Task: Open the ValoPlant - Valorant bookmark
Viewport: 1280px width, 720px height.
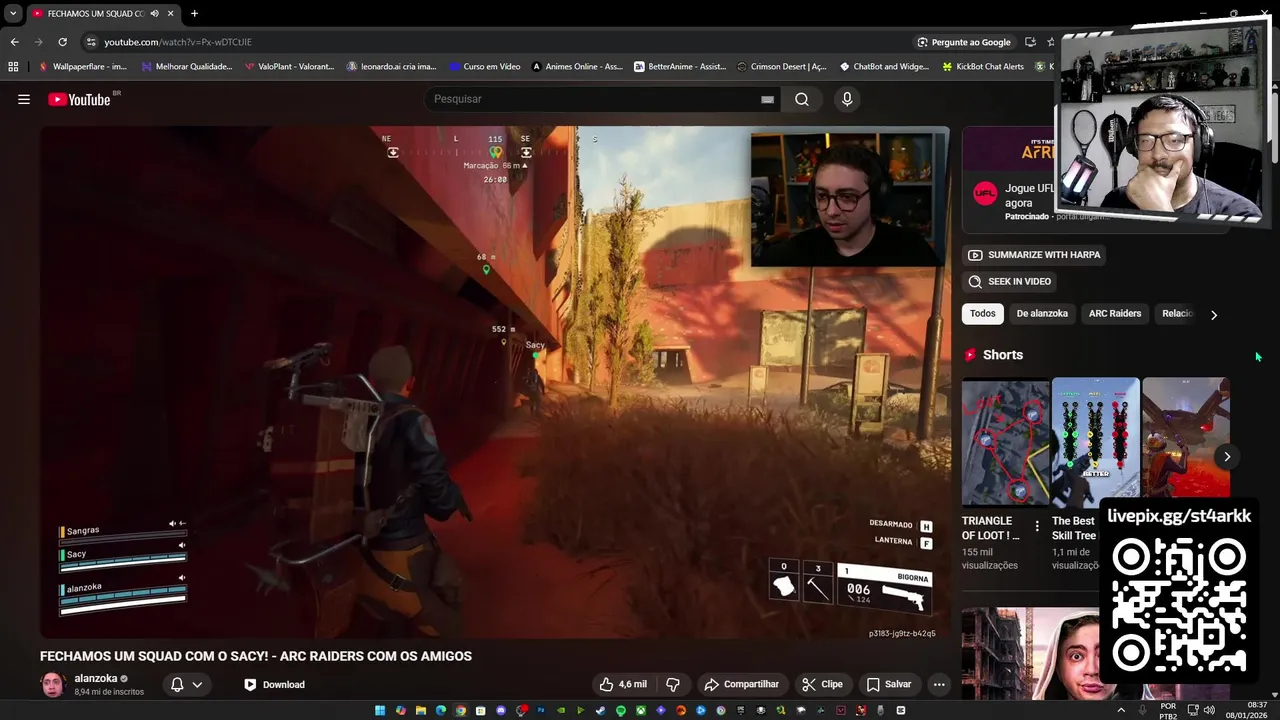Action: click(289, 66)
